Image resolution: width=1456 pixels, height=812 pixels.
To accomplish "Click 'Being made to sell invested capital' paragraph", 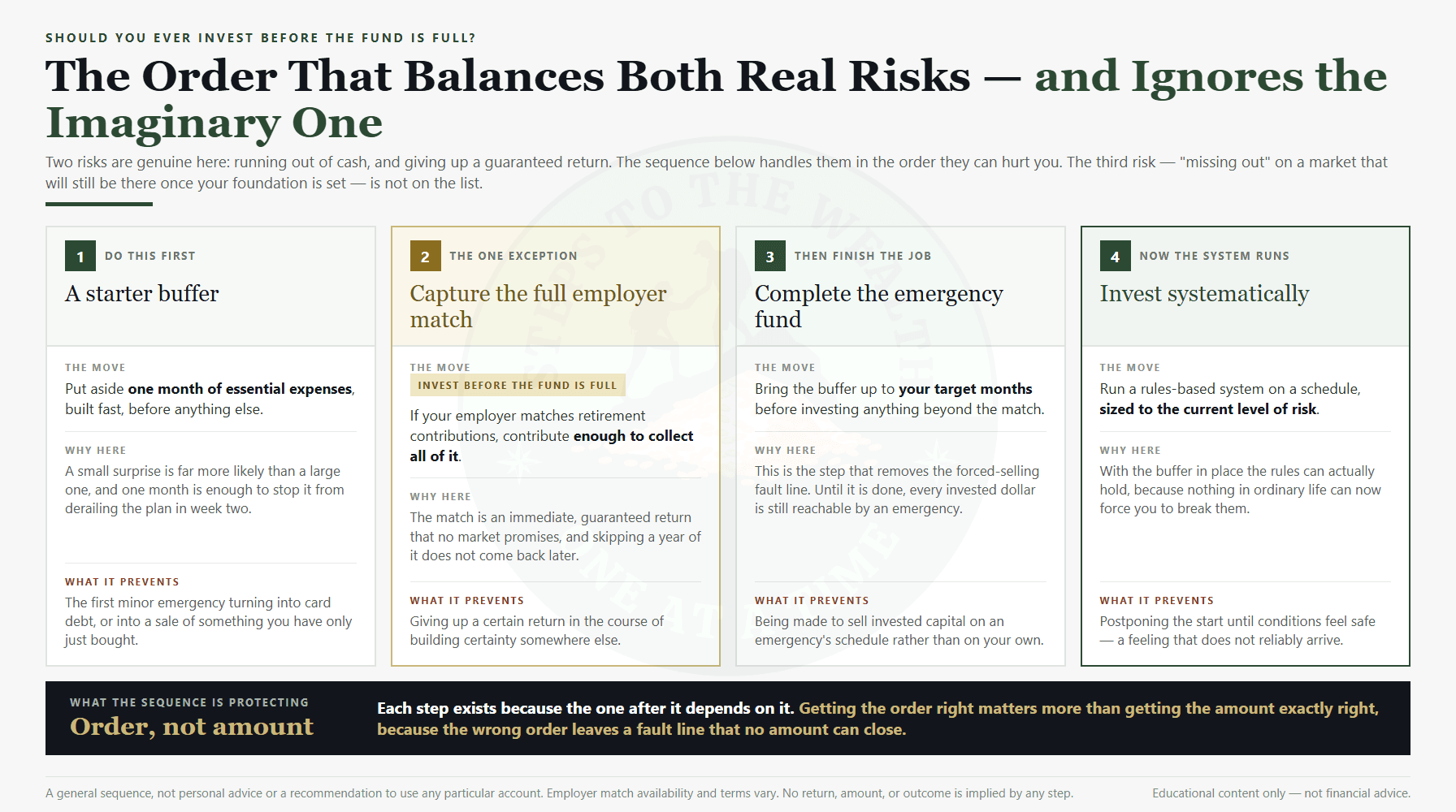I will 899,631.
